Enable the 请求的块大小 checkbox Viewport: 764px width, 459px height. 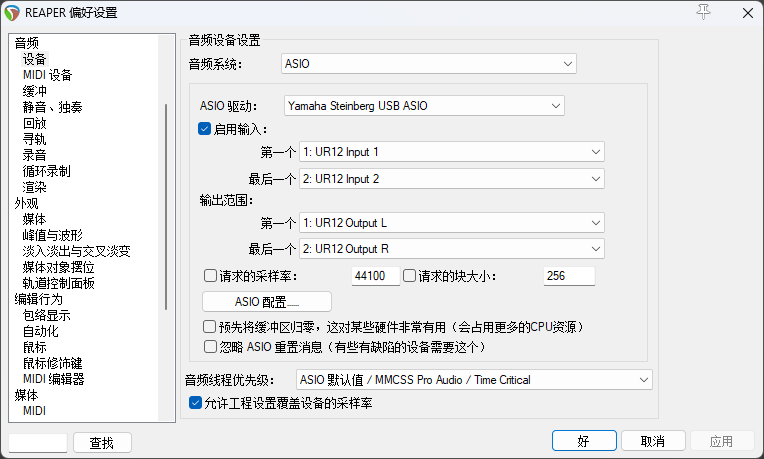point(409,275)
